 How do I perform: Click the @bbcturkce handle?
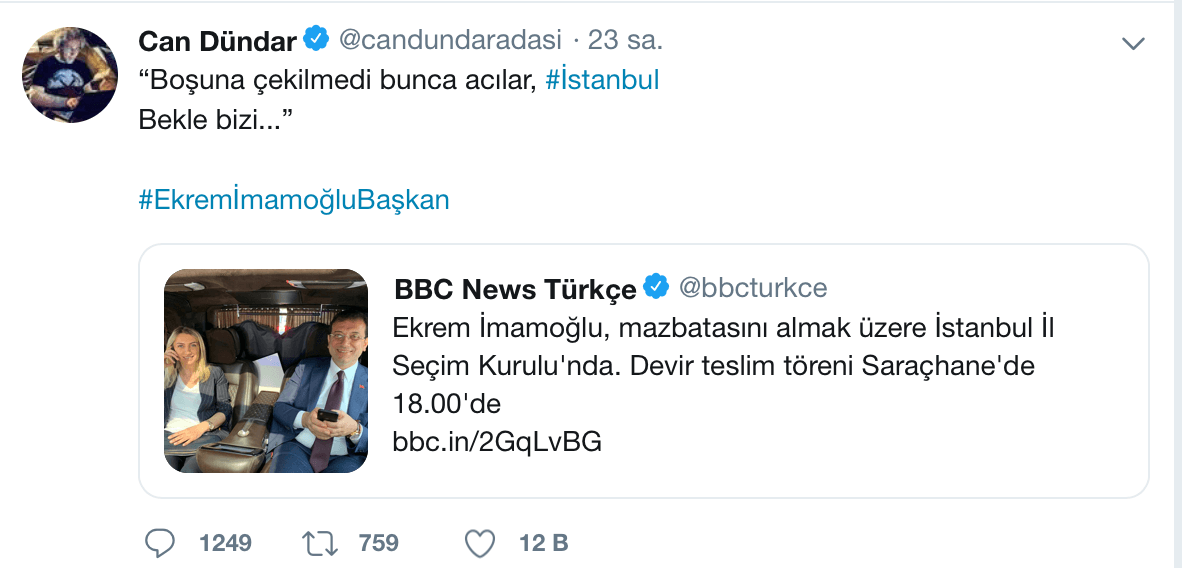point(753,287)
